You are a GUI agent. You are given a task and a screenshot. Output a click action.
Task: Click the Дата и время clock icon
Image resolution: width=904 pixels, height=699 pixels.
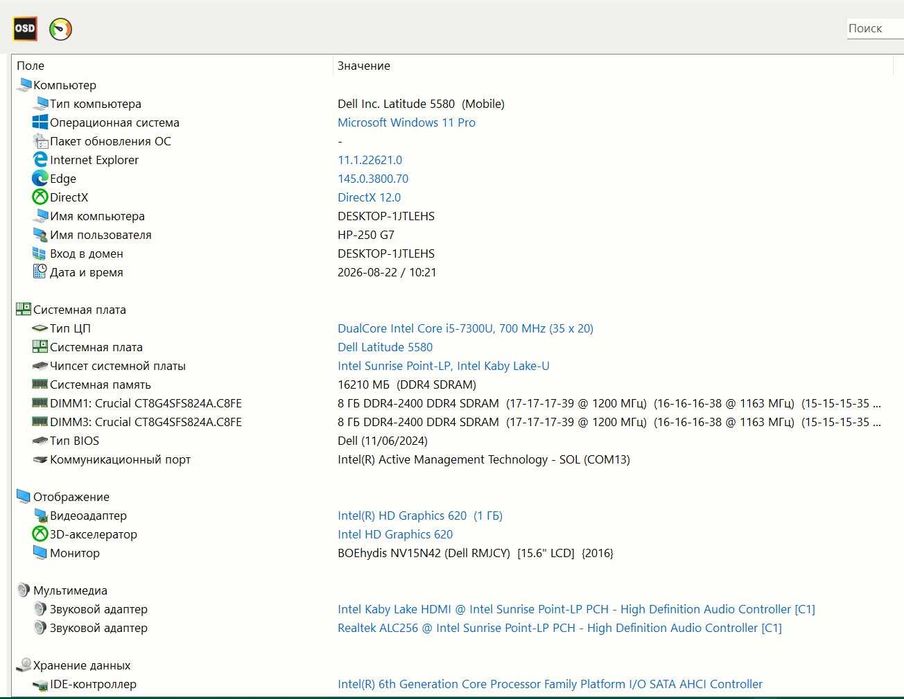coord(40,272)
